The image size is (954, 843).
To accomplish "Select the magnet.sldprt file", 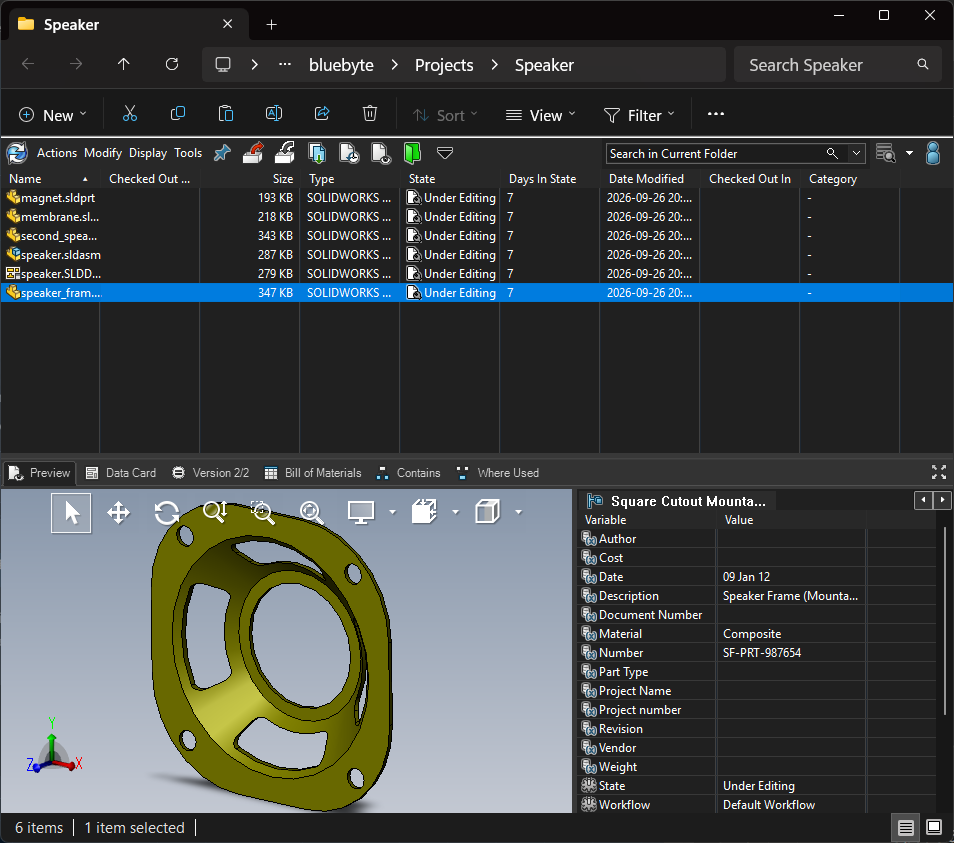I will pyautogui.click(x=58, y=198).
